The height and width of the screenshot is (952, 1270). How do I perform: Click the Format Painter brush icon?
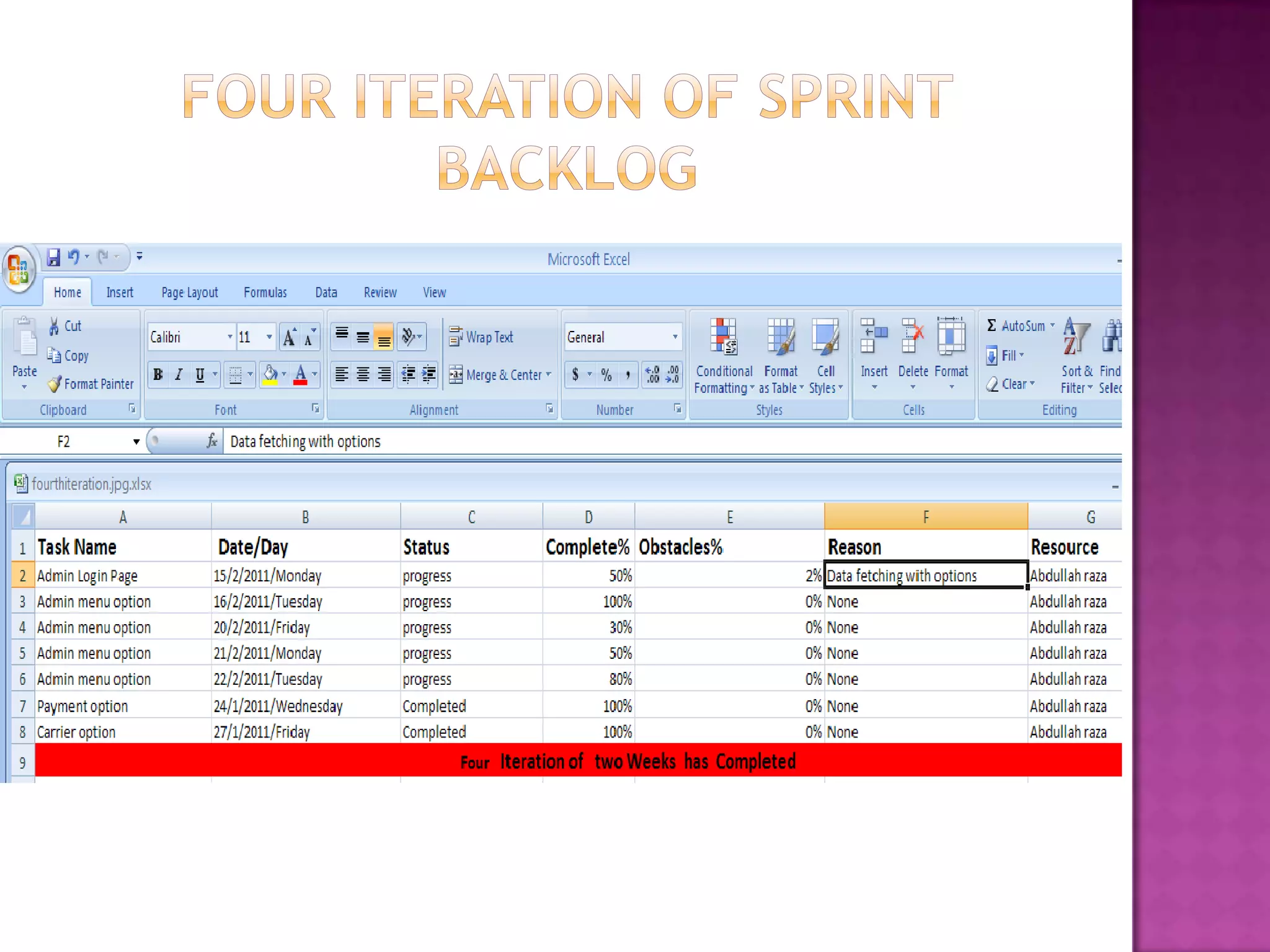coord(55,384)
